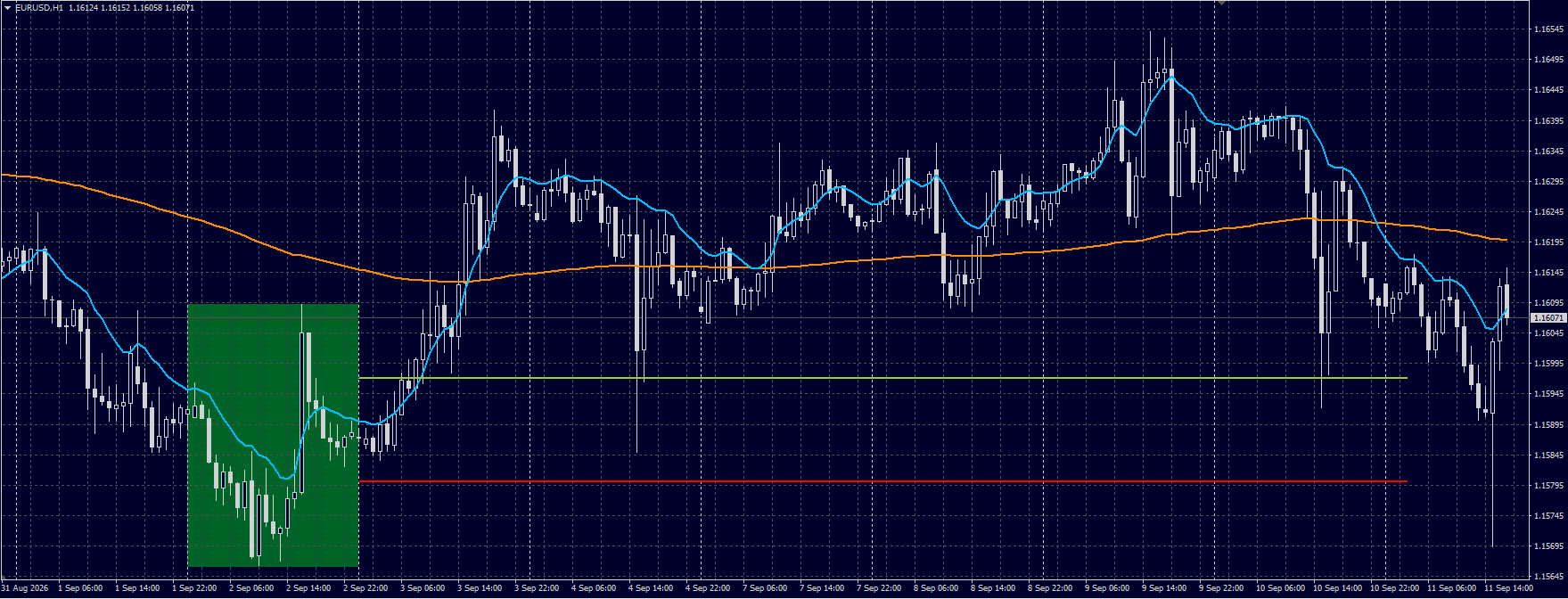Click the 31 Aug 2026 date label
Image resolution: width=1568 pixels, height=599 pixels.
coord(24,588)
